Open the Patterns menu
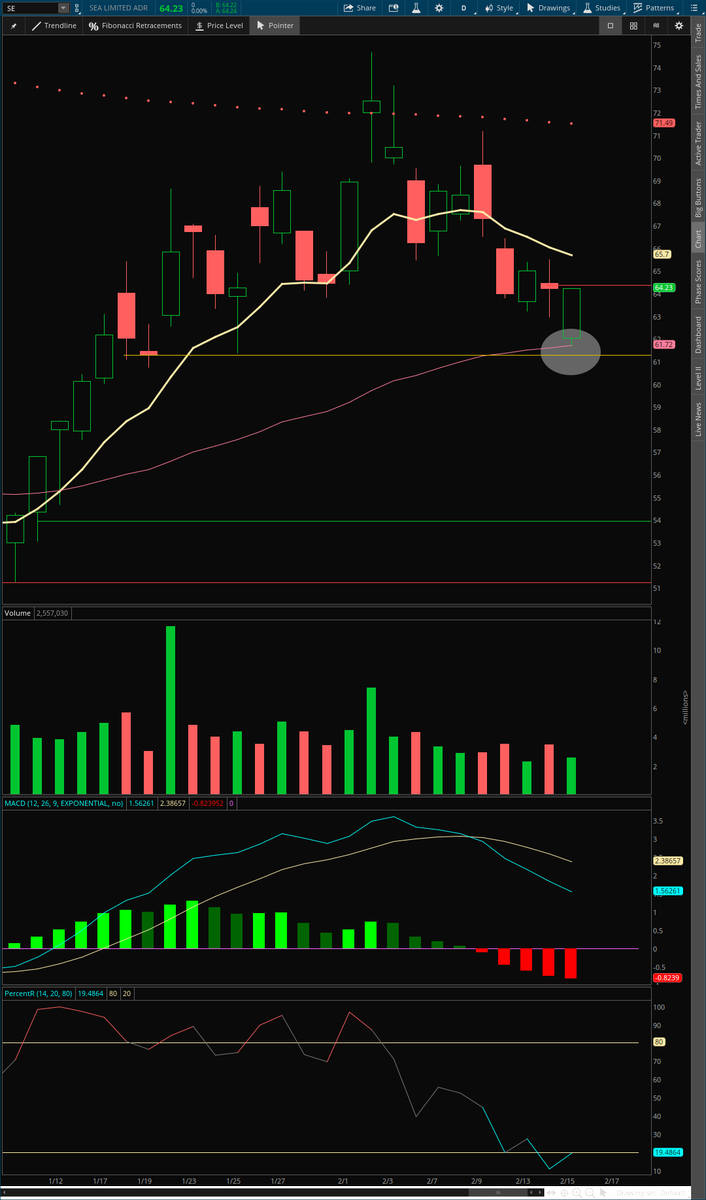 point(653,7)
